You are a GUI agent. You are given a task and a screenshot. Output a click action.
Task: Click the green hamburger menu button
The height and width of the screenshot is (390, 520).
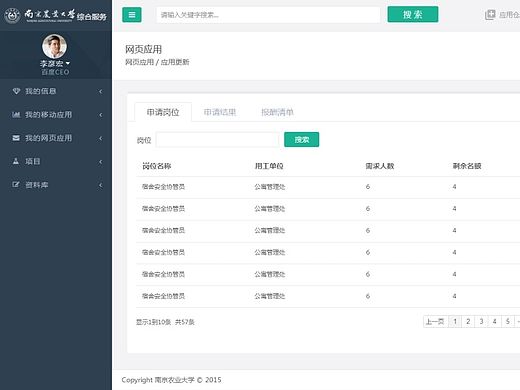pyautogui.click(x=132, y=15)
